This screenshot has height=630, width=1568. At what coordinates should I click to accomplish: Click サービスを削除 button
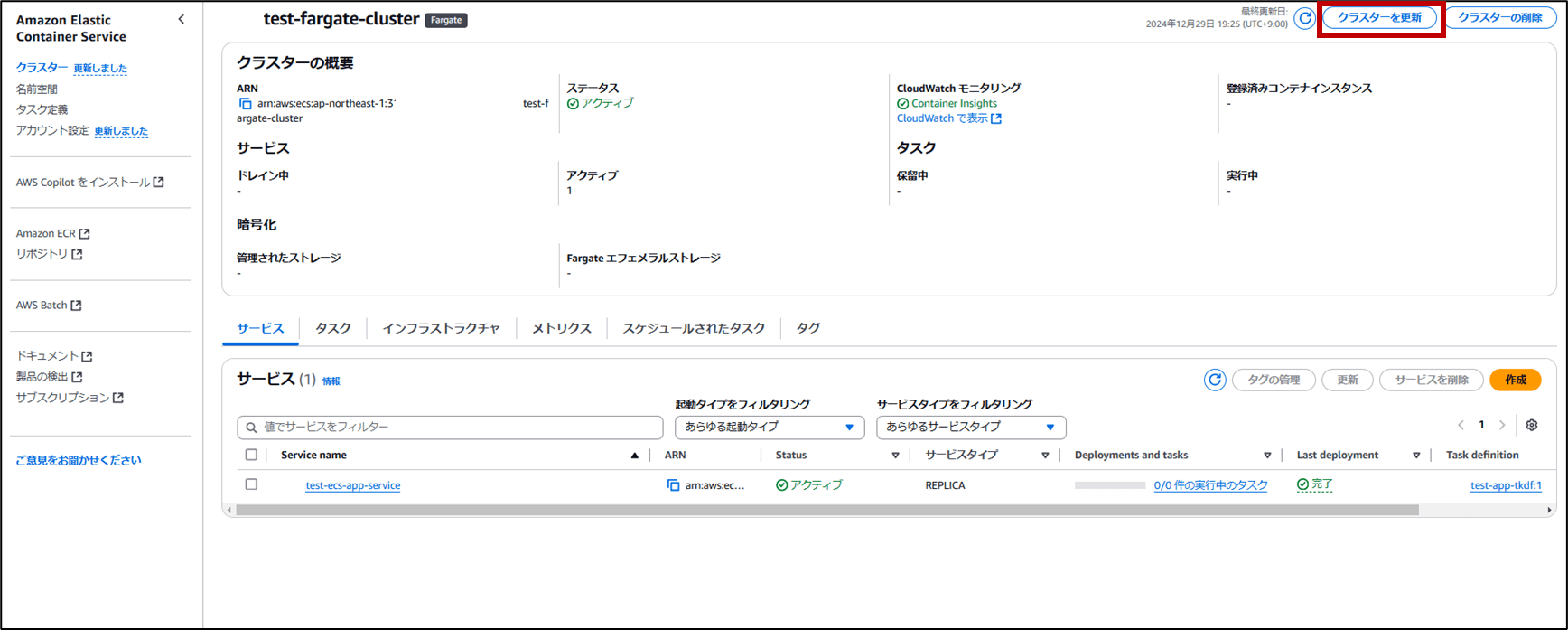(1432, 380)
